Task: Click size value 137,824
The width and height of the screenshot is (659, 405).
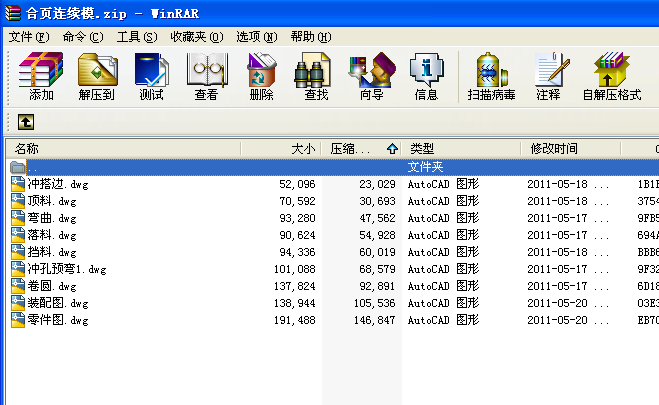Action: pyautogui.click(x=294, y=287)
